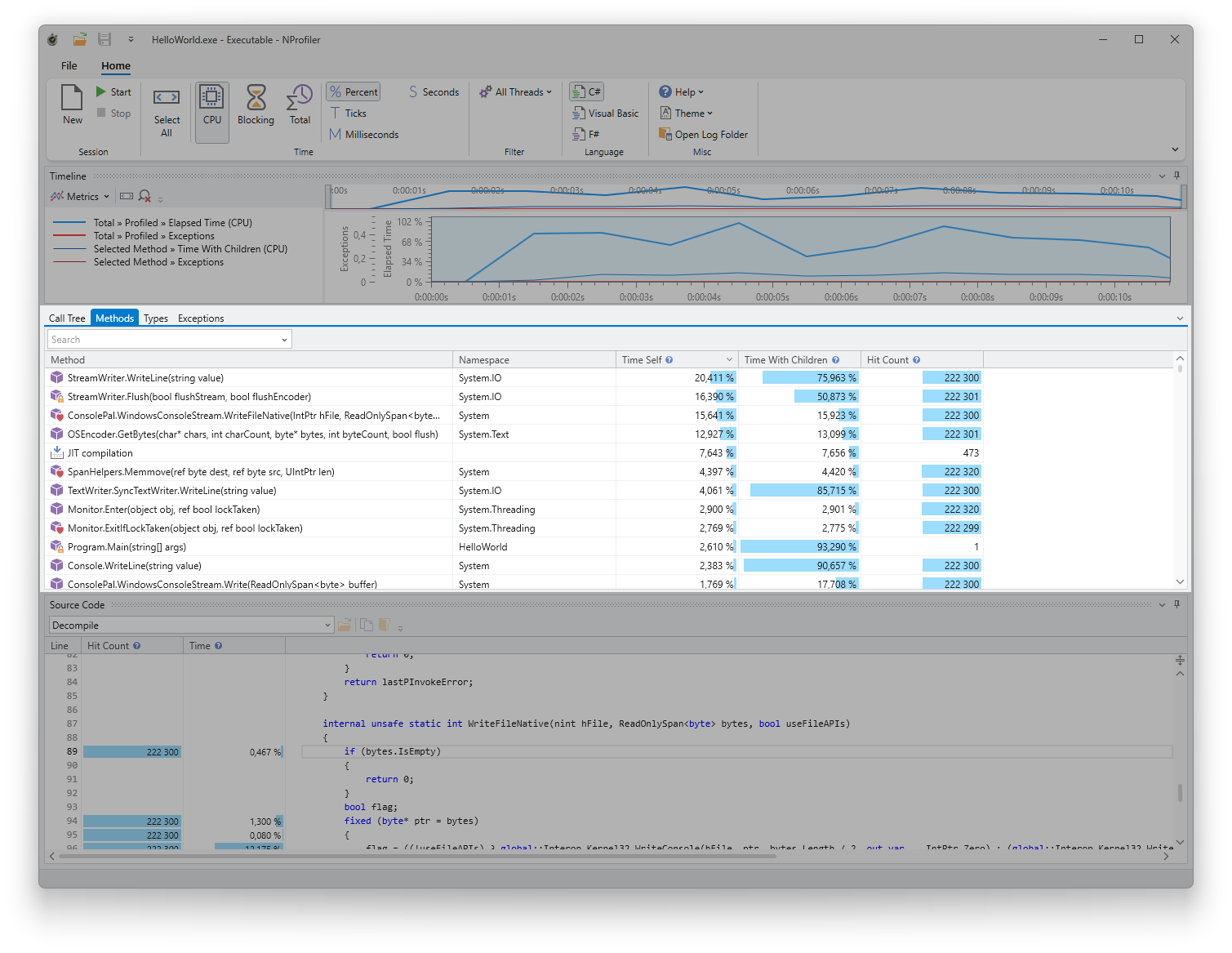Image resolution: width=1232 pixels, height=953 pixels.
Task: Select the Program.Main(string[] args) row
Action: (x=127, y=547)
